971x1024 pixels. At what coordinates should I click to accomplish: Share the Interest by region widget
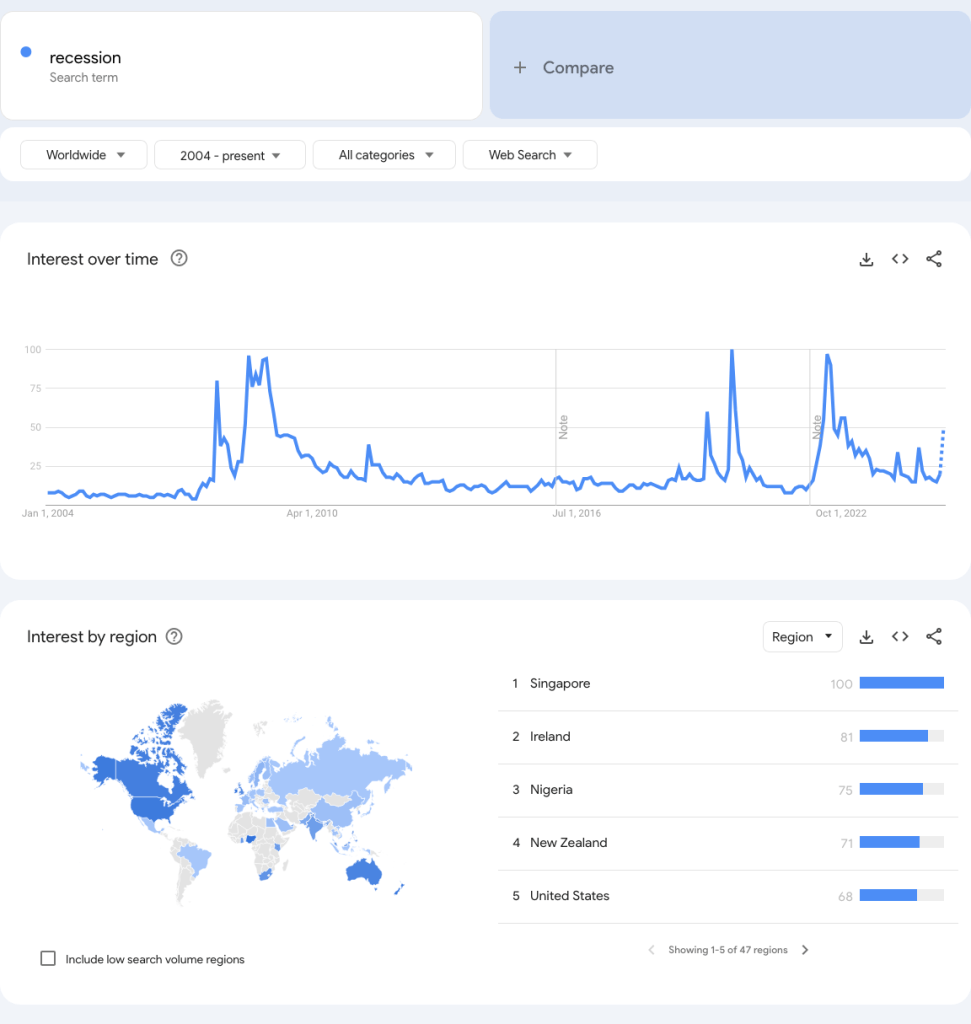[x=934, y=637]
